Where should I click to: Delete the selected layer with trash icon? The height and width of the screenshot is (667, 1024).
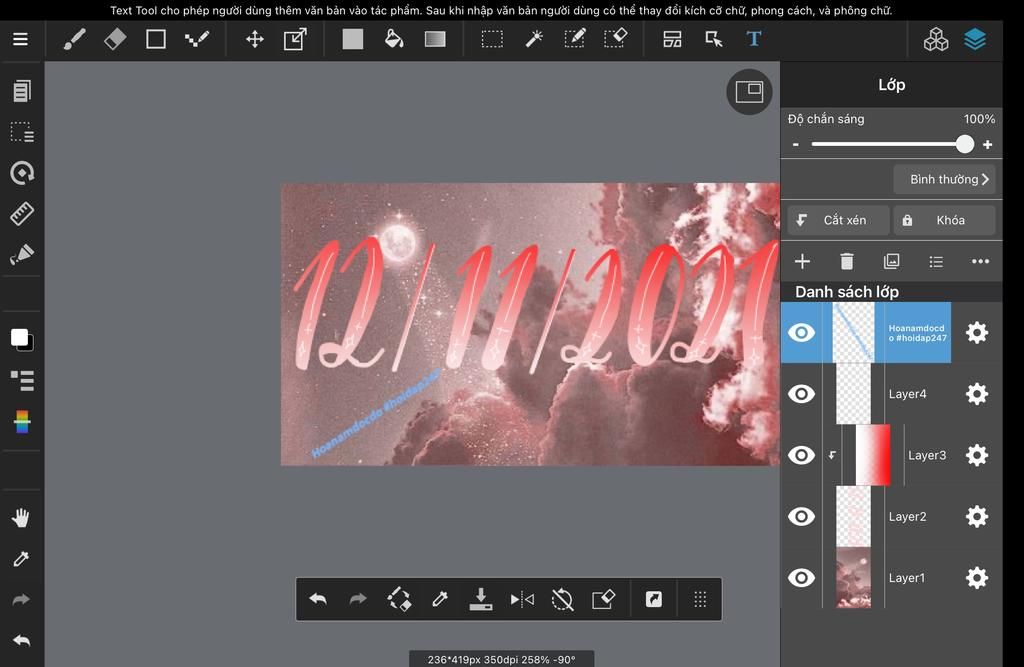coord(846,262)
